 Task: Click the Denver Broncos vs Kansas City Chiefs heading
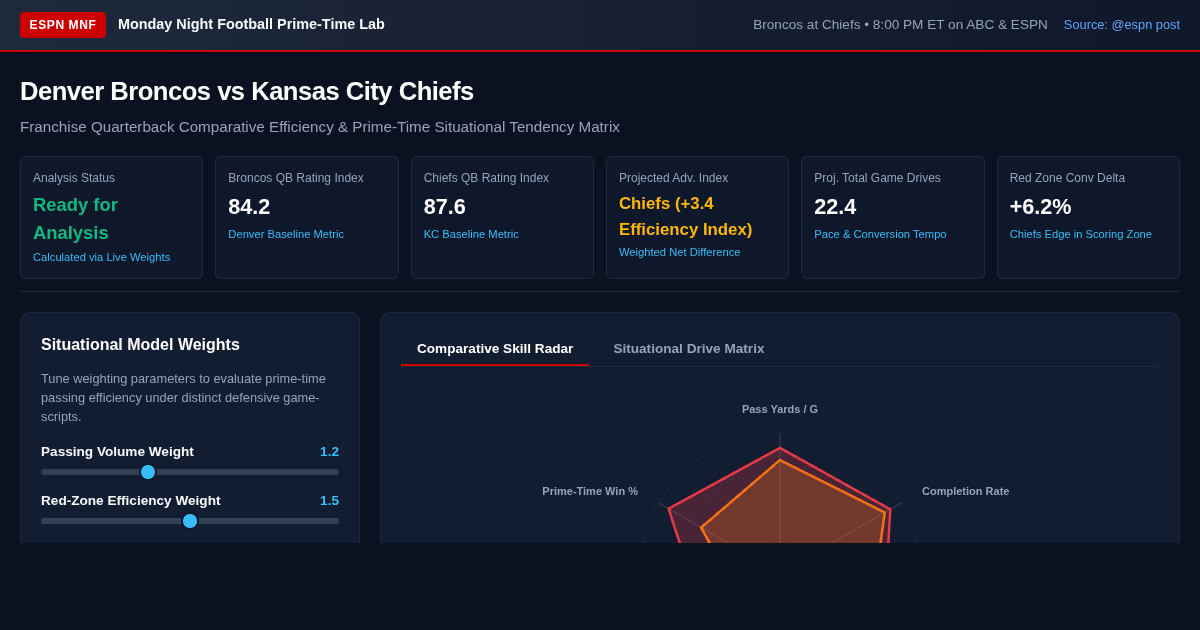(247, 91)
